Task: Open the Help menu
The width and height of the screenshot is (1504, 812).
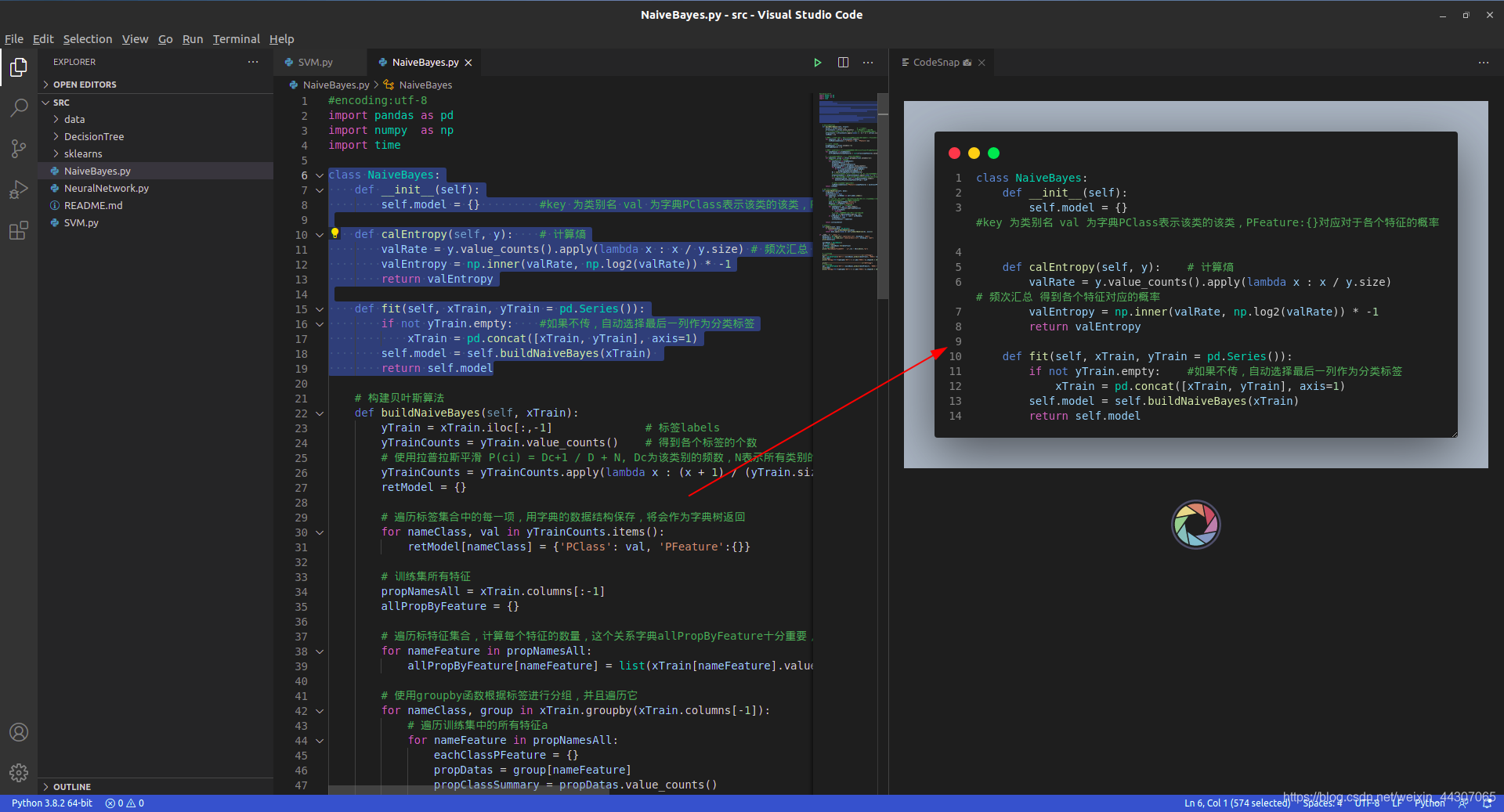Action: point(281,39)
